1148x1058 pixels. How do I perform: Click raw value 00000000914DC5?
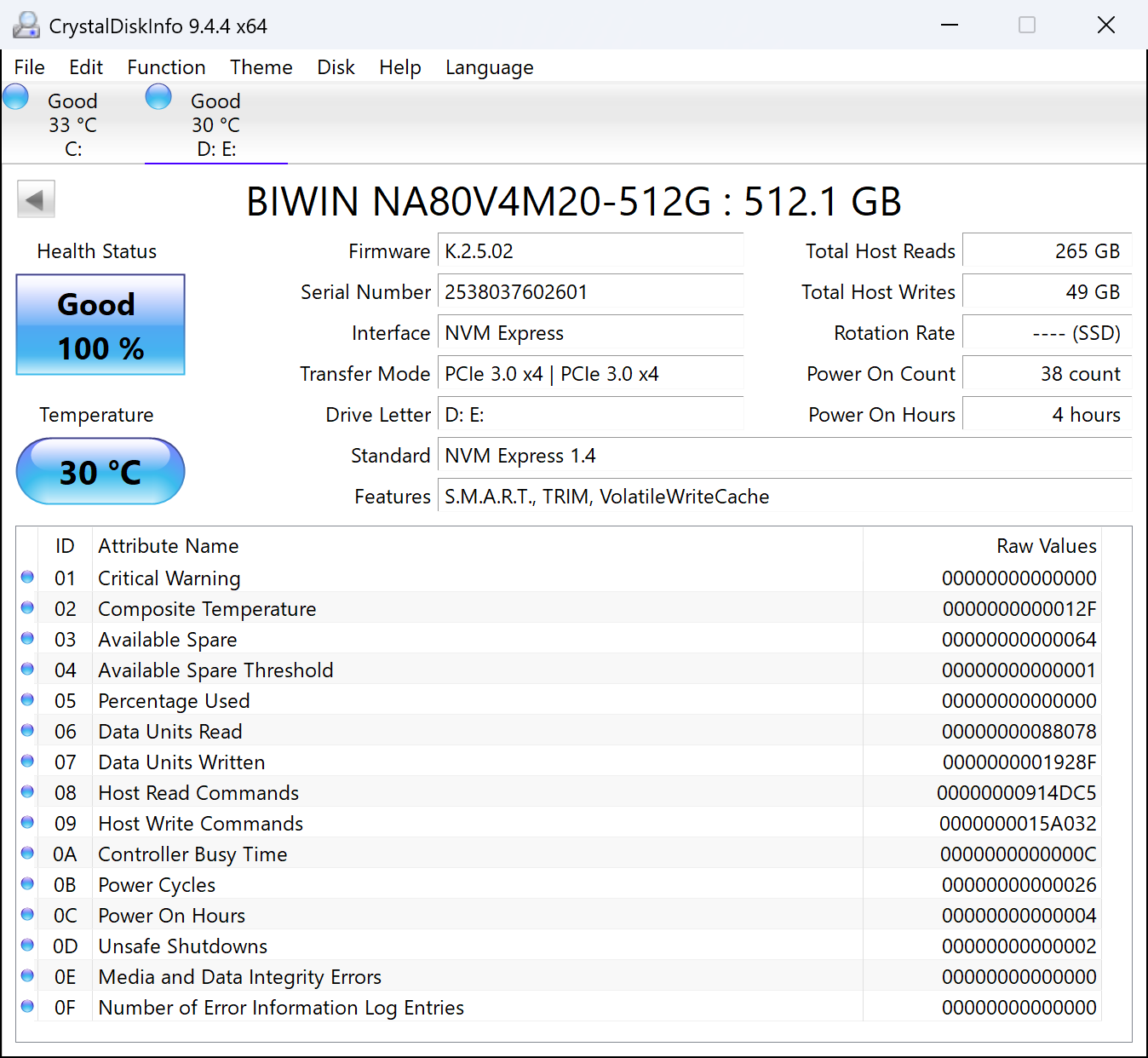[1017, 793]
